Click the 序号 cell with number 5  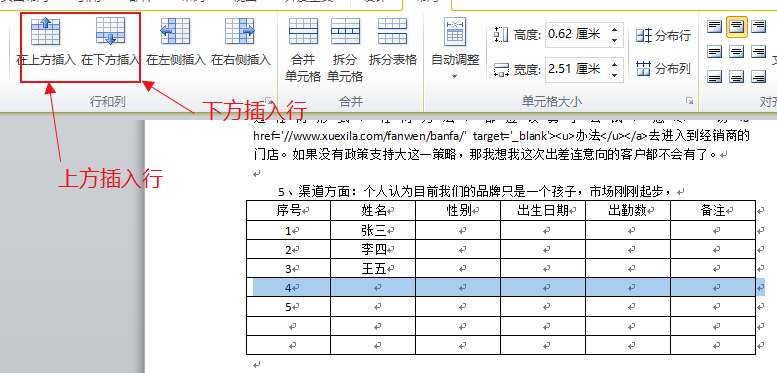coord(288,307)
